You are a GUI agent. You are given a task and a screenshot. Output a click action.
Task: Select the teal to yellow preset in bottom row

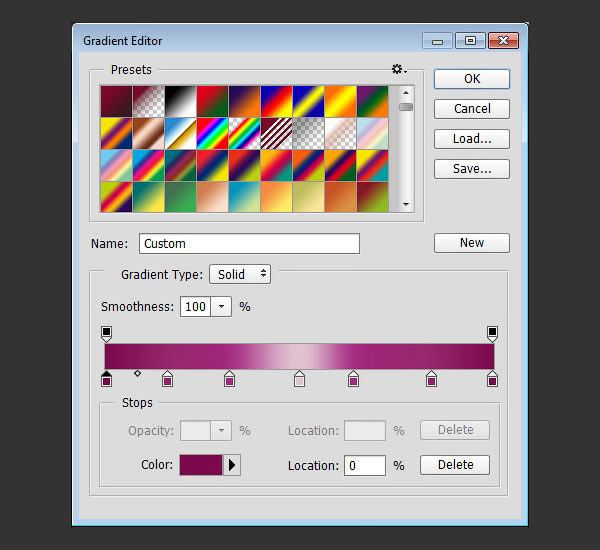(x=148, y=197)
